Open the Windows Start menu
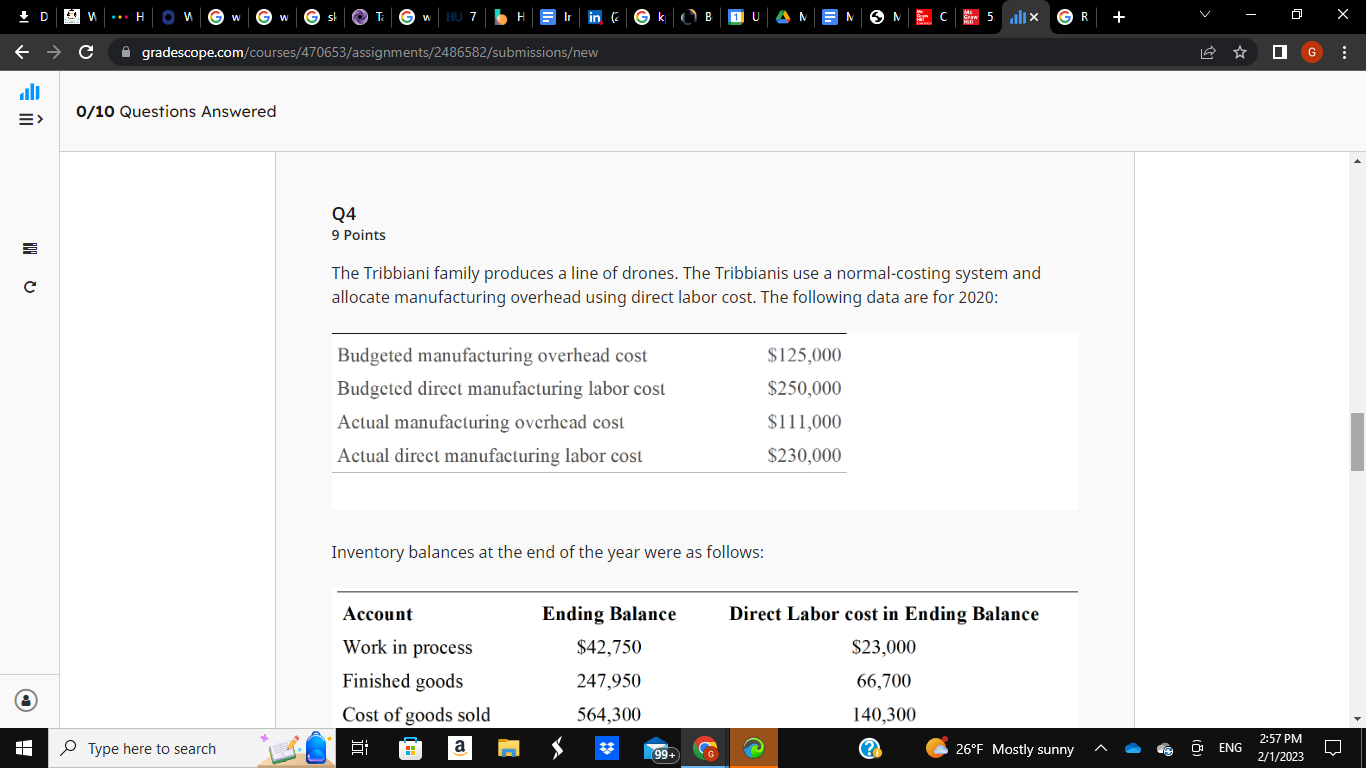The image size is (1366, 768). point(22,747)
